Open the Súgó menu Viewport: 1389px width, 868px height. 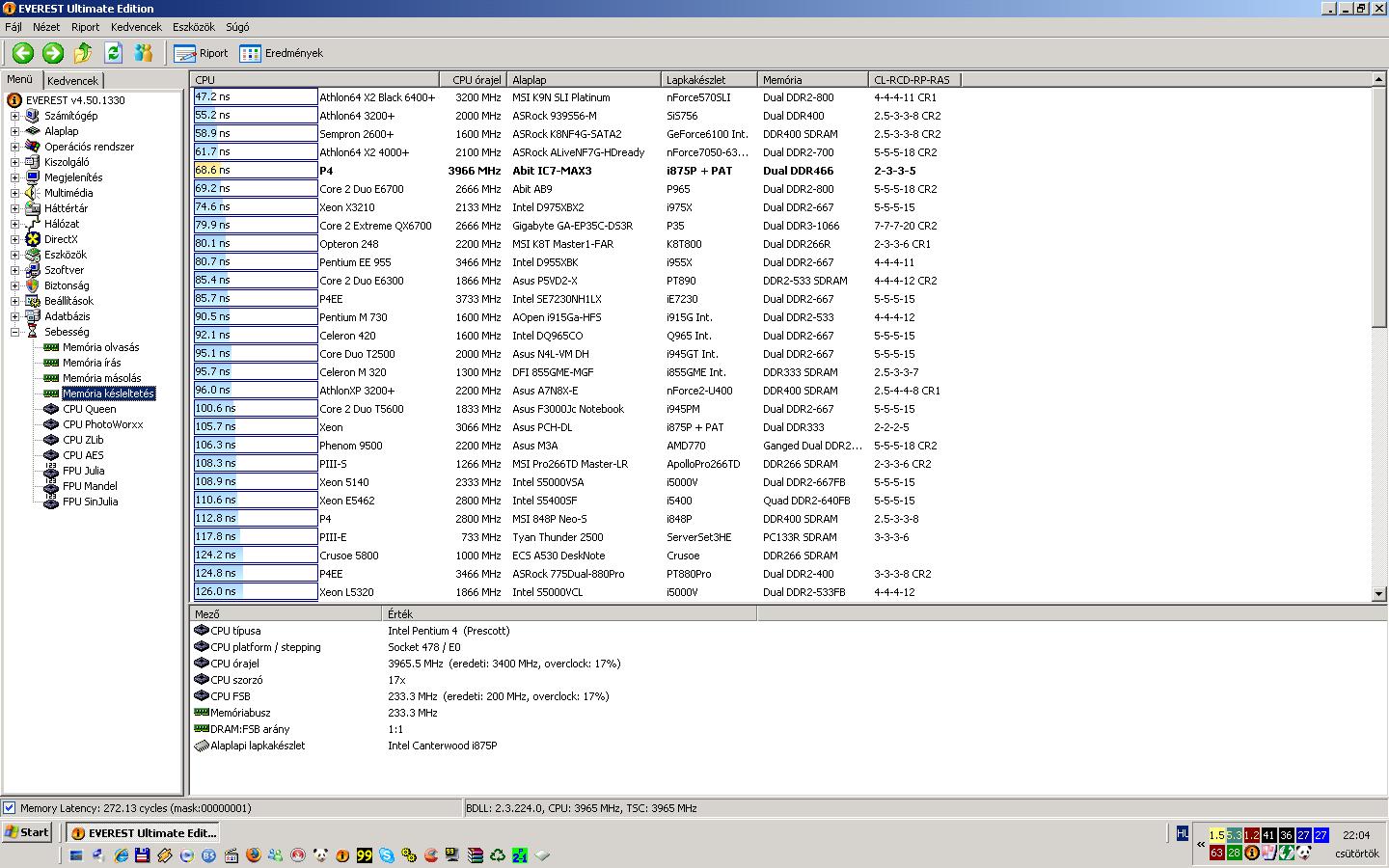point(237,27)
